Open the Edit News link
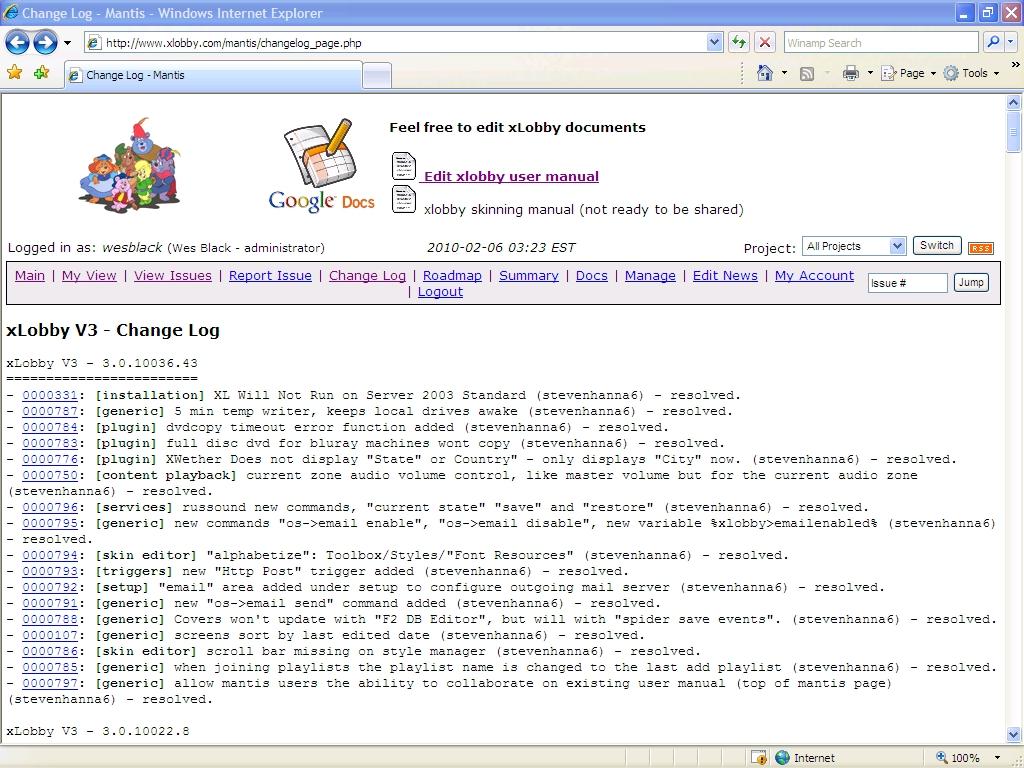Image resolution: width=1024 pixels, height=768 pixels. coord(726,276)
